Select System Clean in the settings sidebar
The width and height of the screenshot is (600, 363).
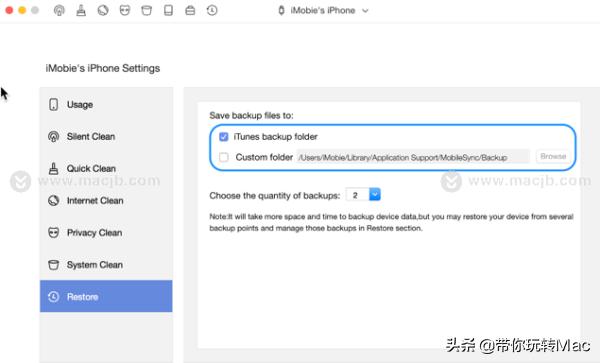coord(106,265)
